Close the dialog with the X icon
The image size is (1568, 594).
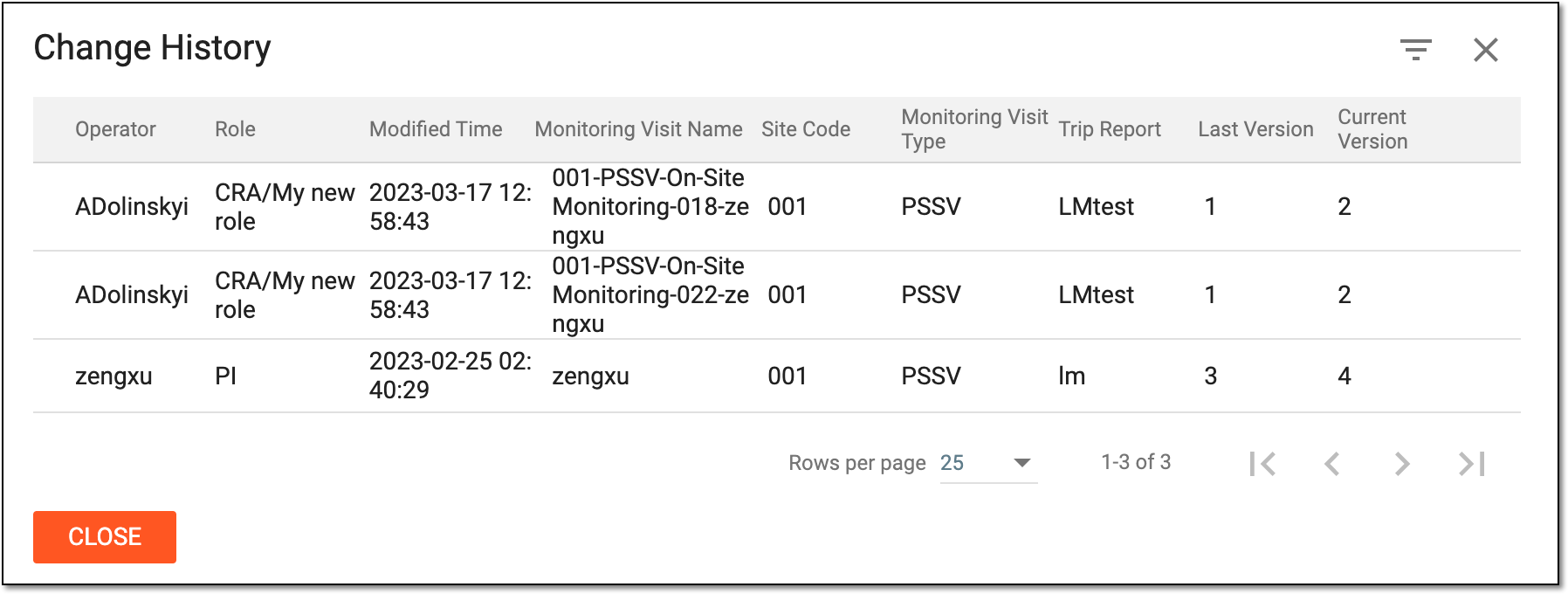[1485, 50]
